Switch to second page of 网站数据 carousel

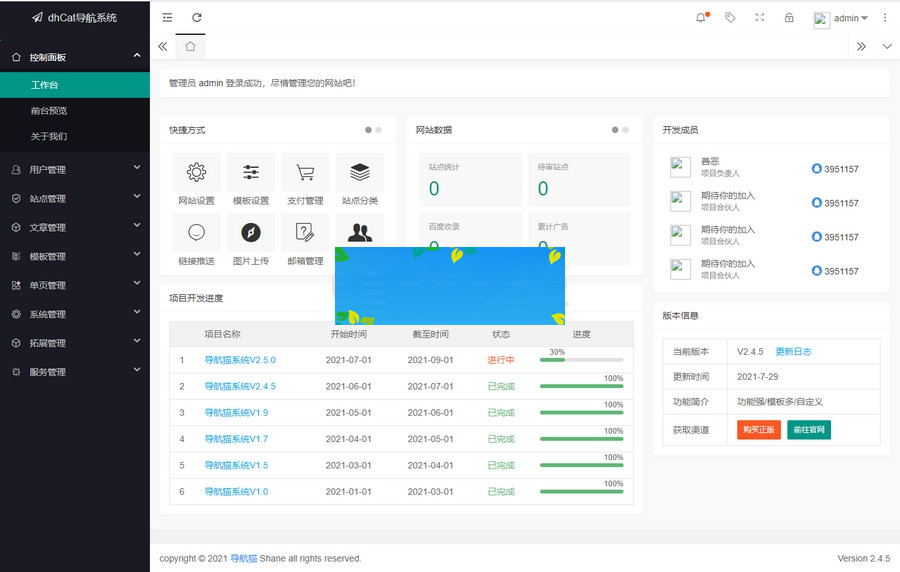(625, 130)
